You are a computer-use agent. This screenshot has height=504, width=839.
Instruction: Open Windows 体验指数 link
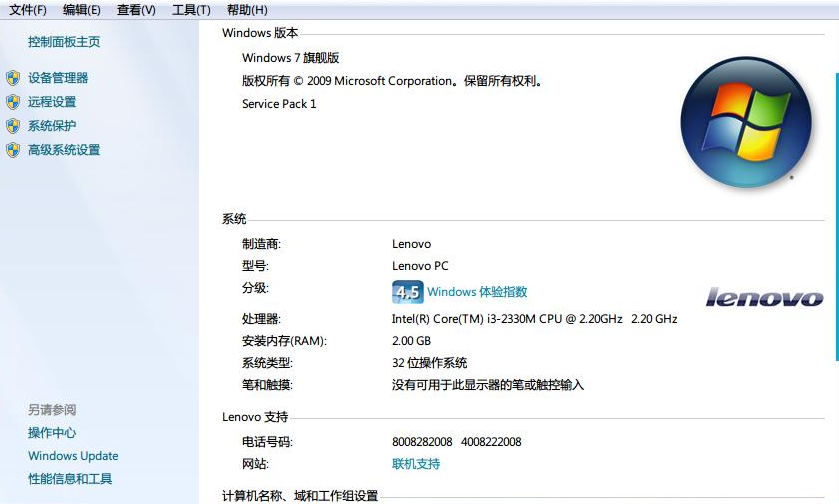click(477, 292)
